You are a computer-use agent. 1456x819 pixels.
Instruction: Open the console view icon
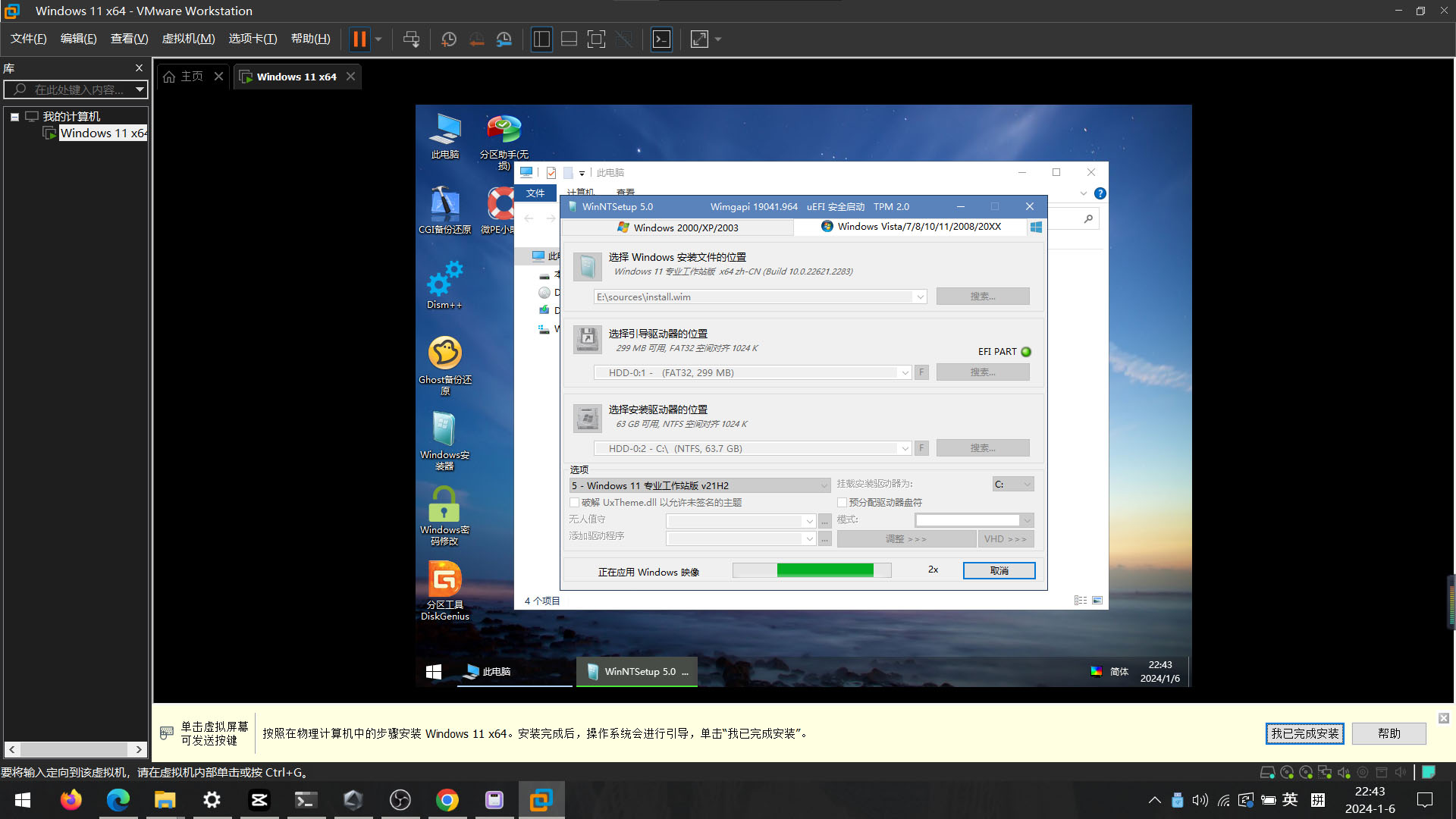pos(661,39)
